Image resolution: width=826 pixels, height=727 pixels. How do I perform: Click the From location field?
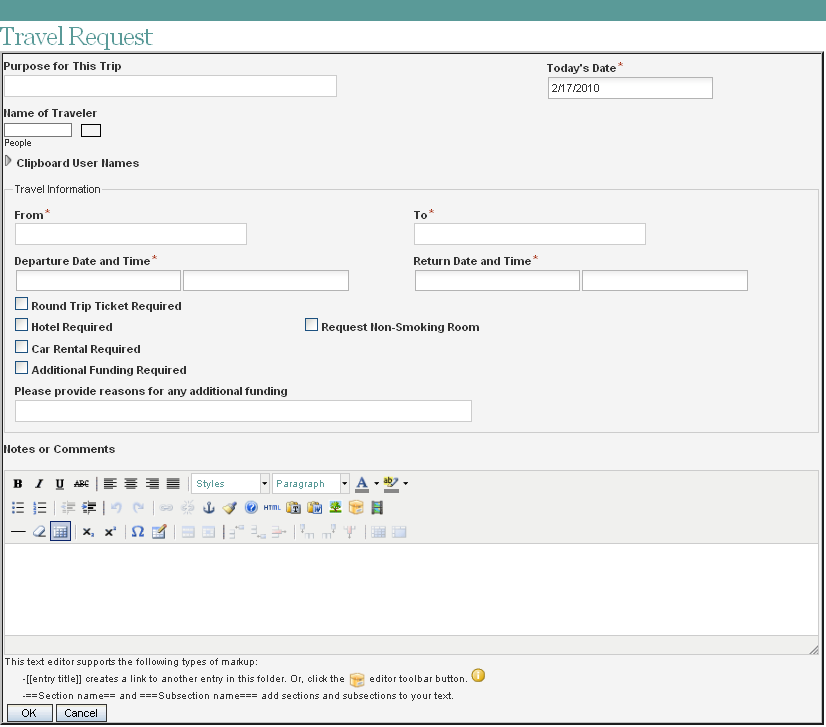tap(131, 234)
